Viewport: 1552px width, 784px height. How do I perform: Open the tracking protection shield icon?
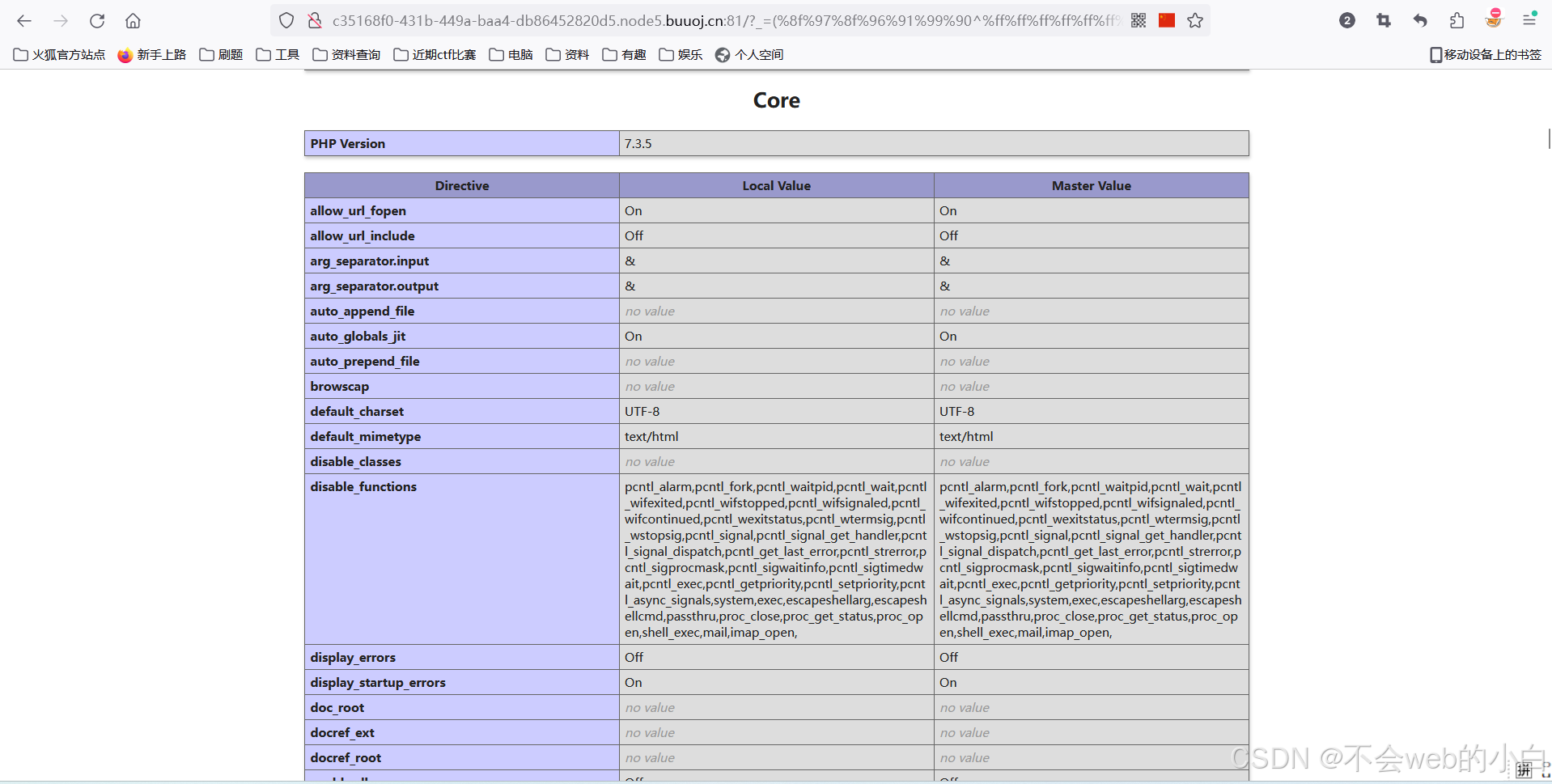point(286,21)
